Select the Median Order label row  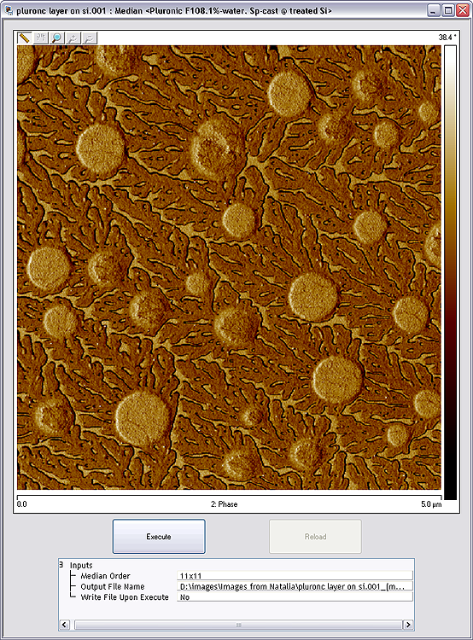(x=105, y=576)
